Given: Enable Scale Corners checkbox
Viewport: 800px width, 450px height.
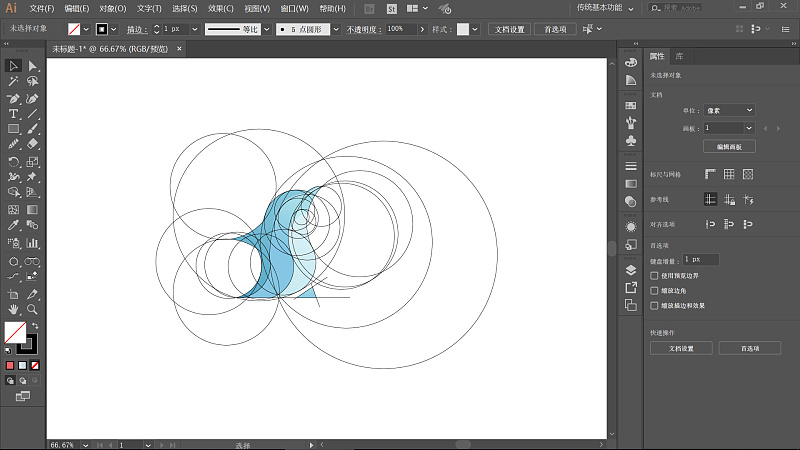Looking at the screenshot, I should click(x=654, y=291).
